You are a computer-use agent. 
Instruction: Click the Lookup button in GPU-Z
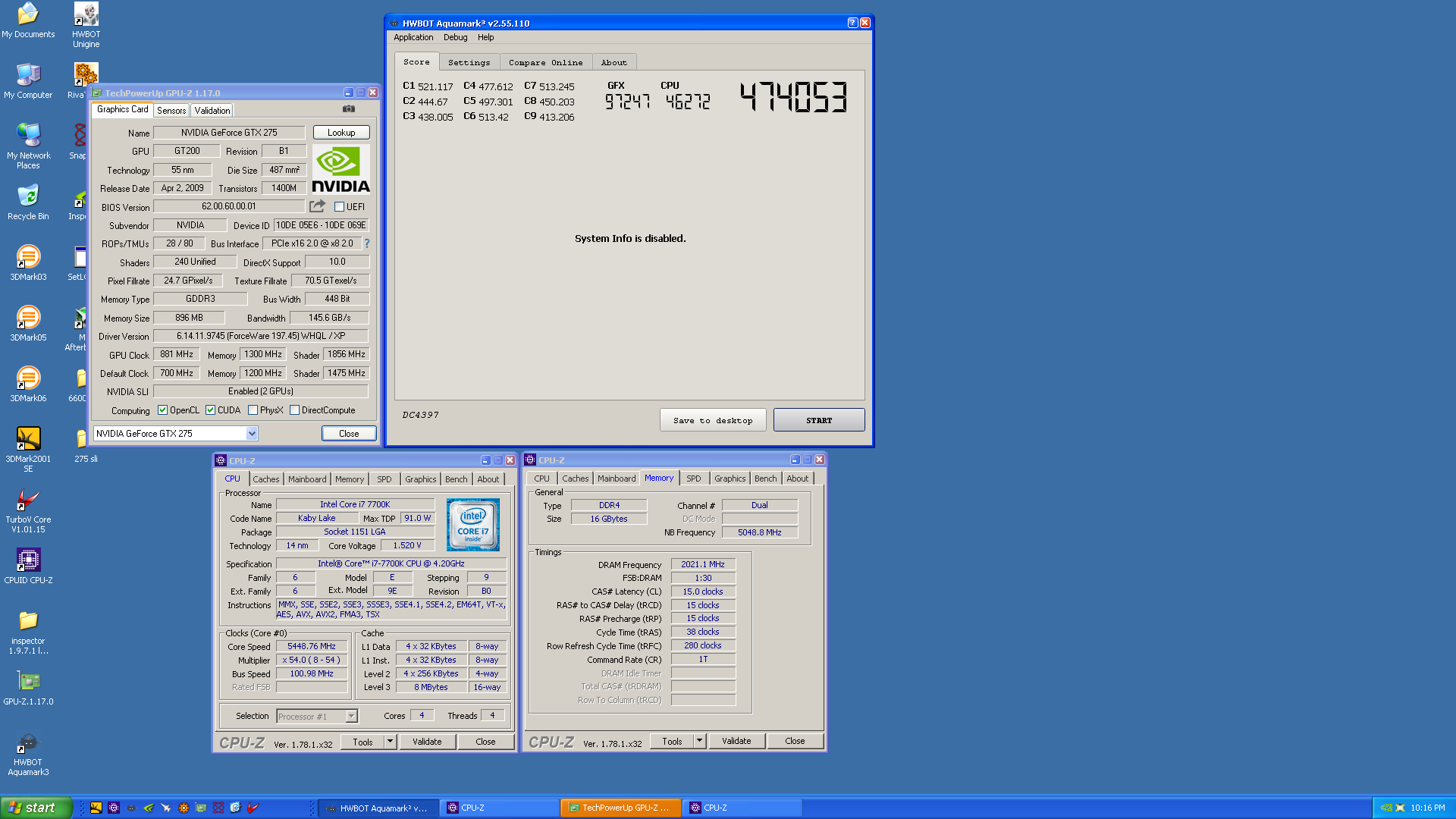coord(341,133)
